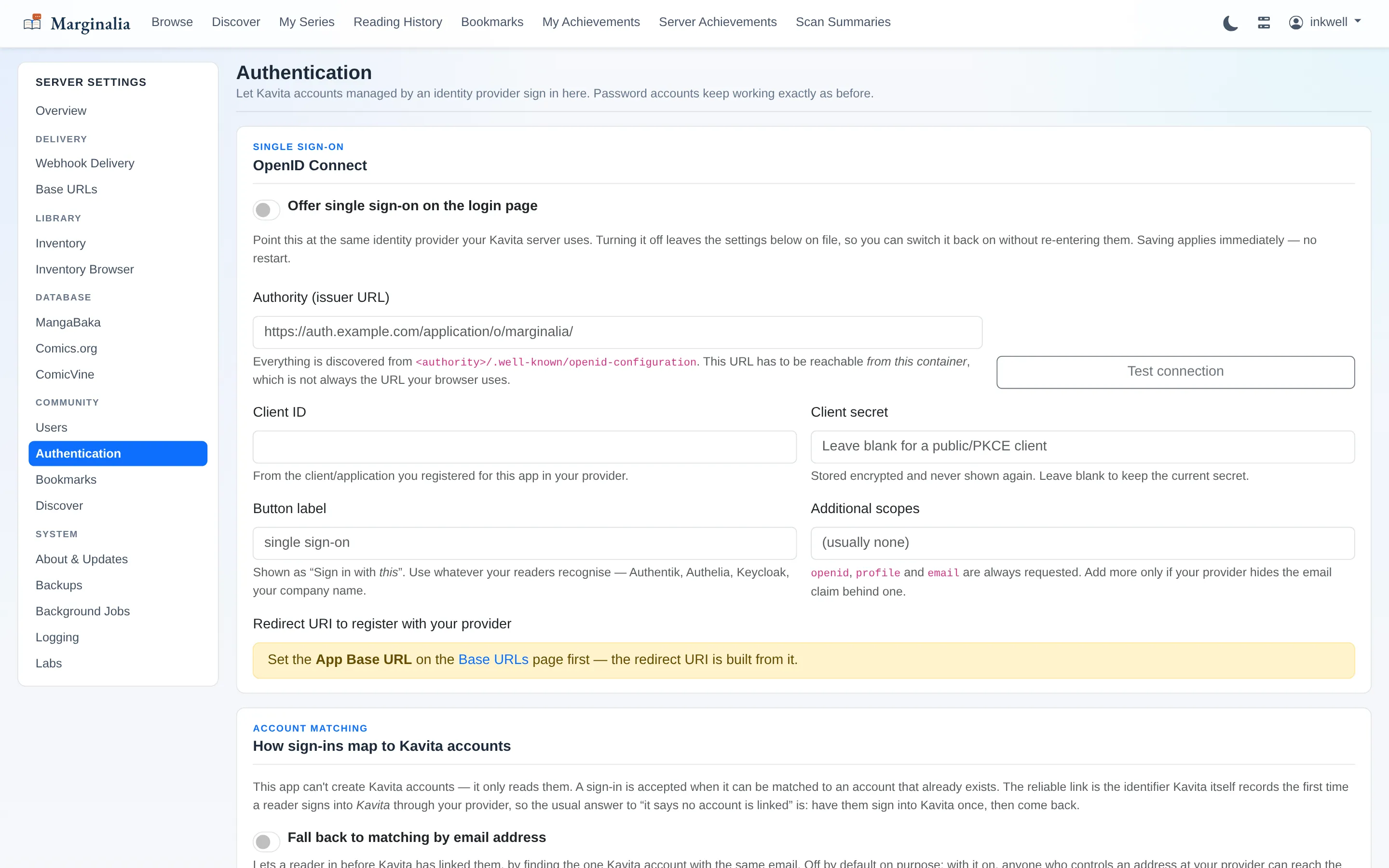The image size is (1389, 868).
Task: Open Background Jobs
Action: (118, 611)
